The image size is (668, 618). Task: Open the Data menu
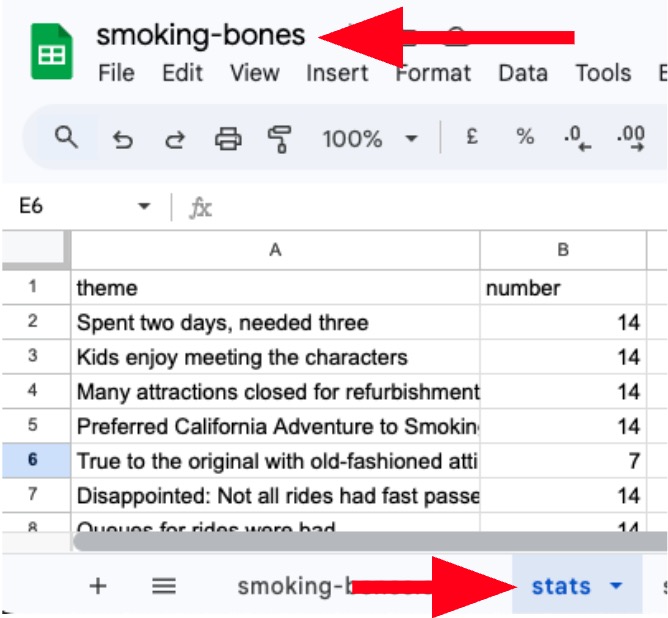point(523,73)
